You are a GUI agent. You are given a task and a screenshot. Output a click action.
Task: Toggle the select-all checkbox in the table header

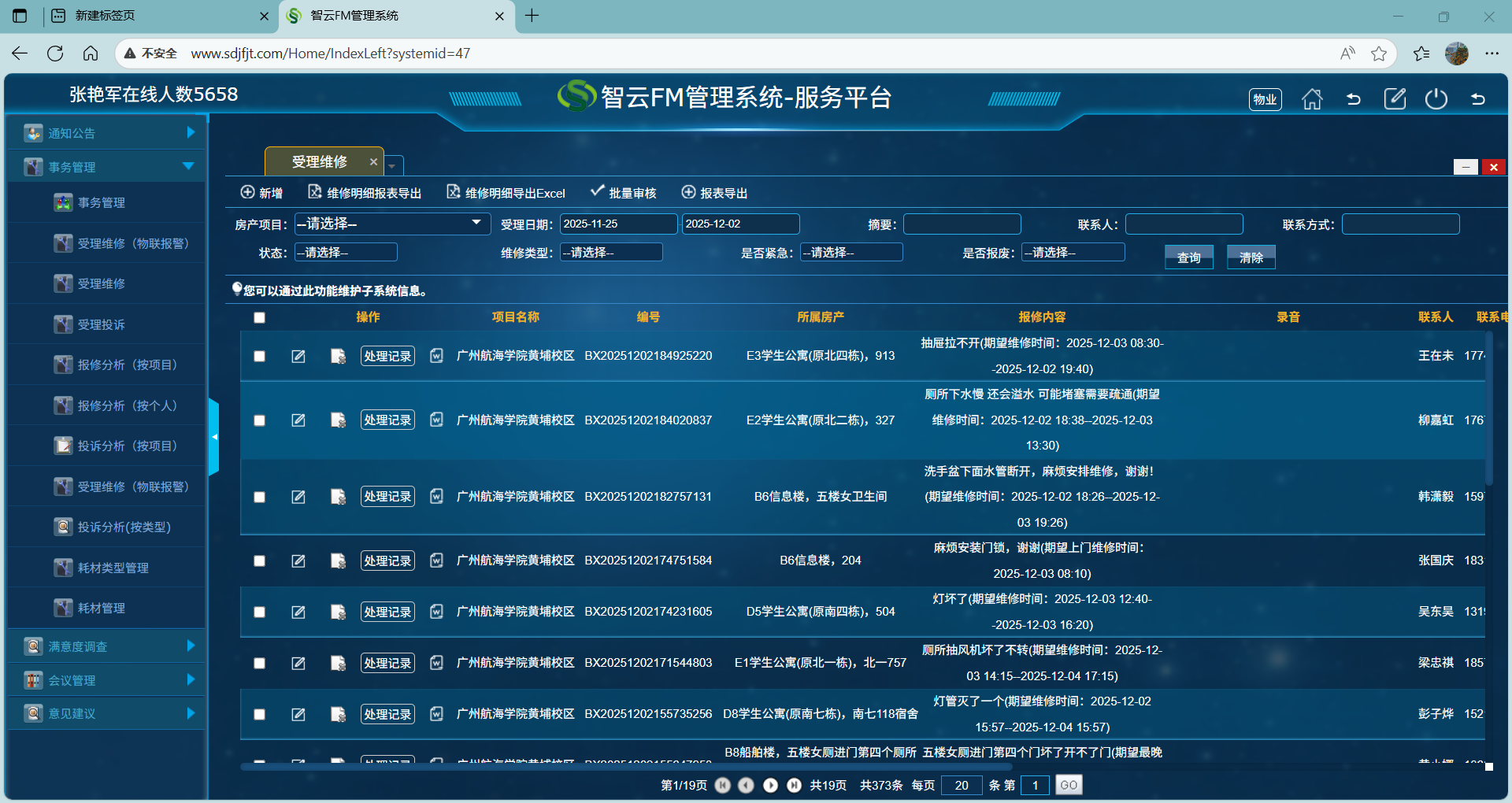tap(260, 317)
